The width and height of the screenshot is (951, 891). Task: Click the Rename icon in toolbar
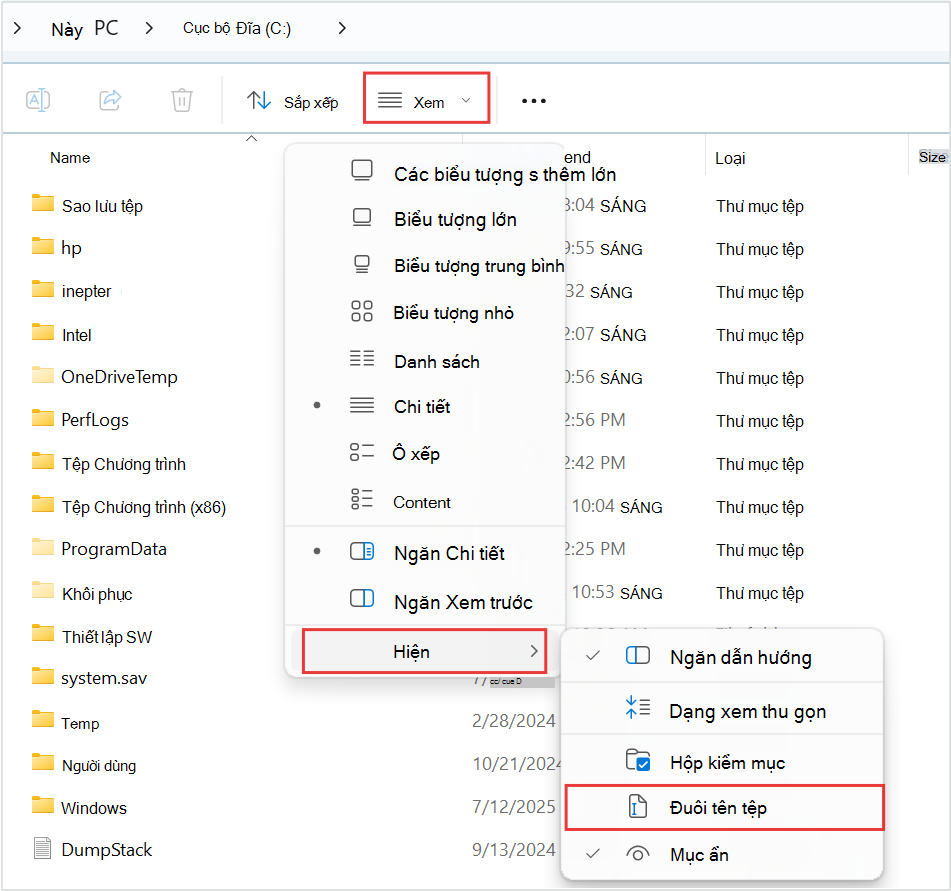click(x=38, y=100)
